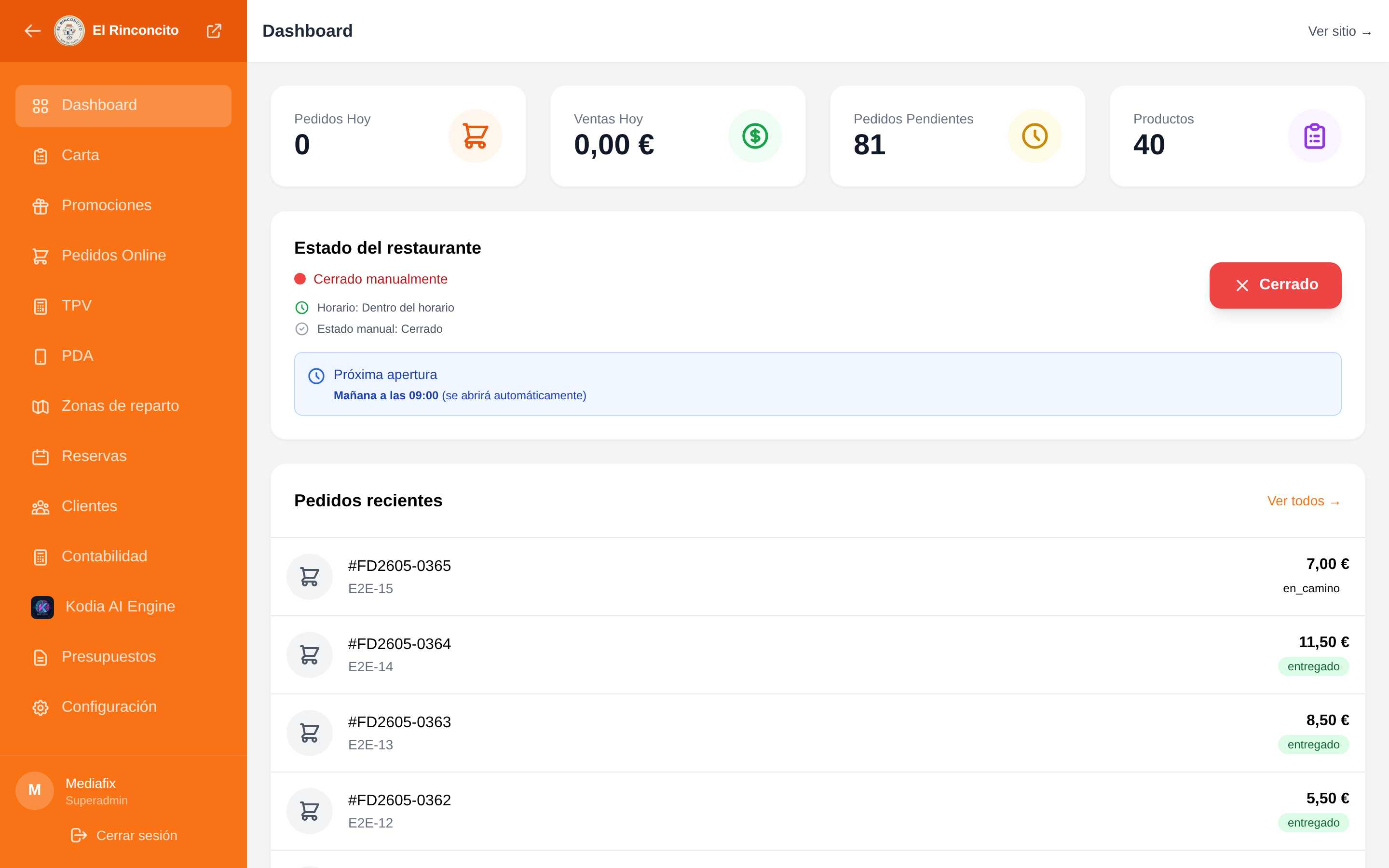This screenshot has height=868, width=1389.
Task: Click the Pedidos Online cart icon
Action: click(40, 256)
